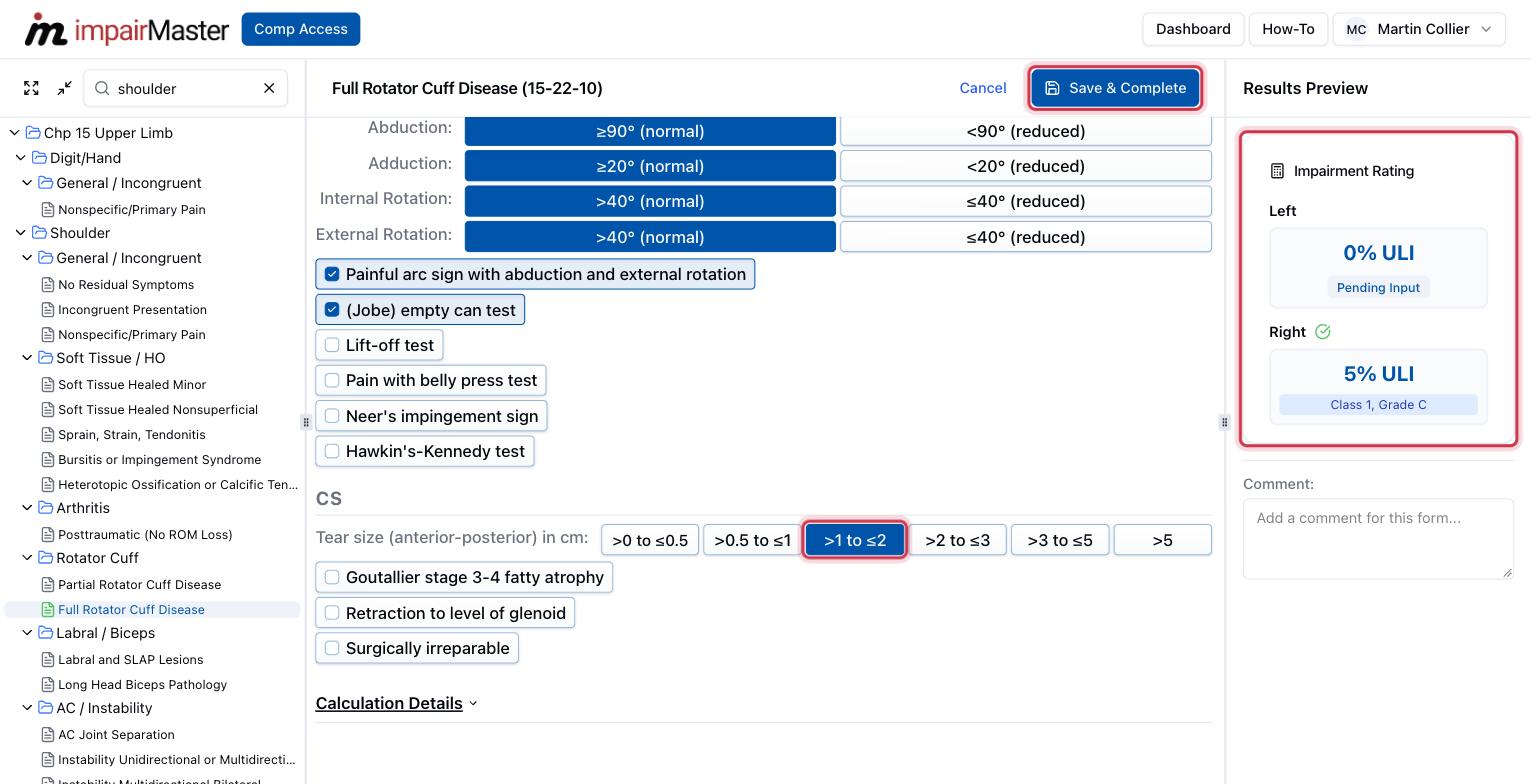Click the collapse-all tree icon
The width and height of the screenshot is (1531, 784).
[64, 88]
